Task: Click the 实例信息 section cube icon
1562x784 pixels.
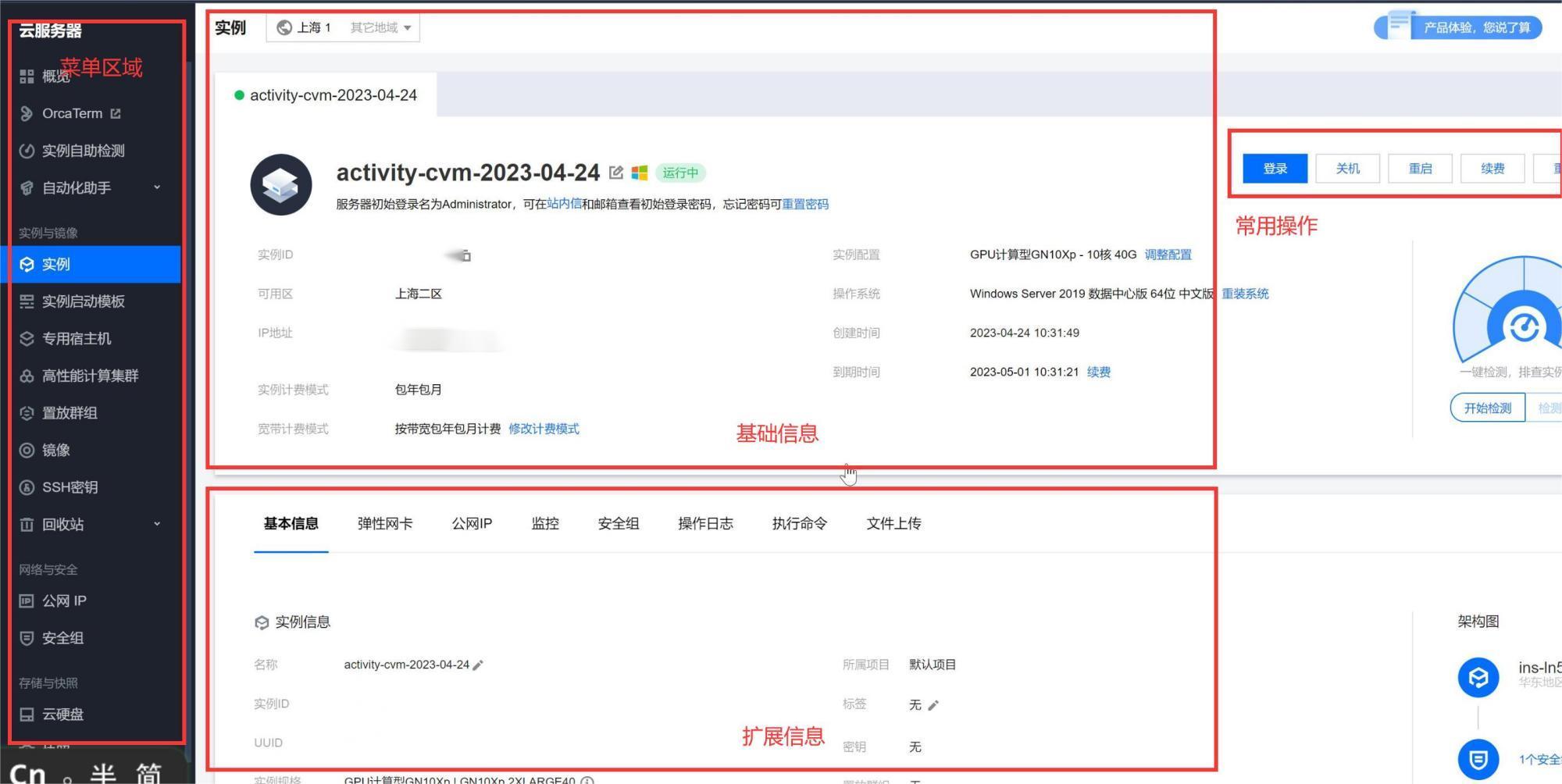Action: coord(262,622)
